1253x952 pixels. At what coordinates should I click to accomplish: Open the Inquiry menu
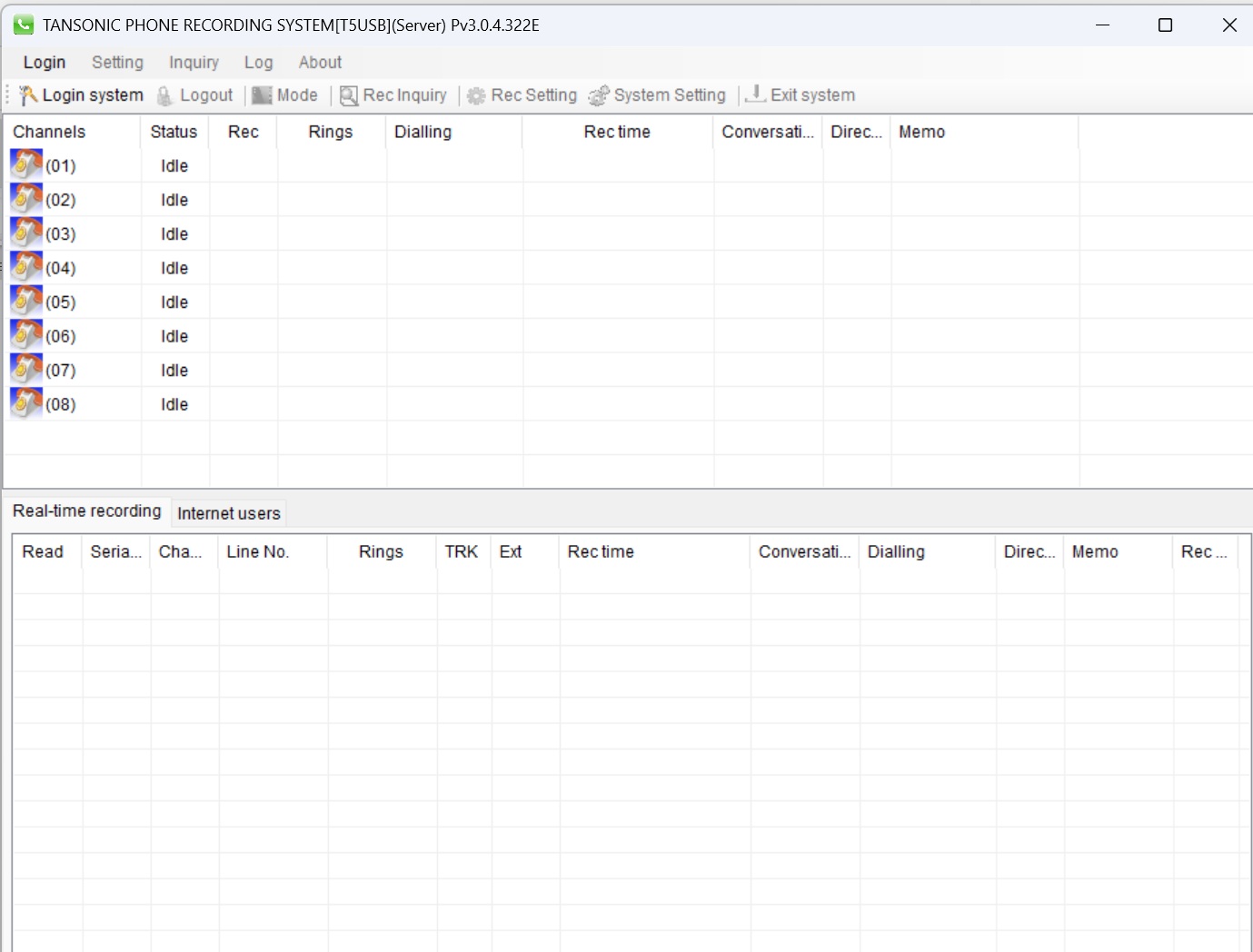[194, 63]
